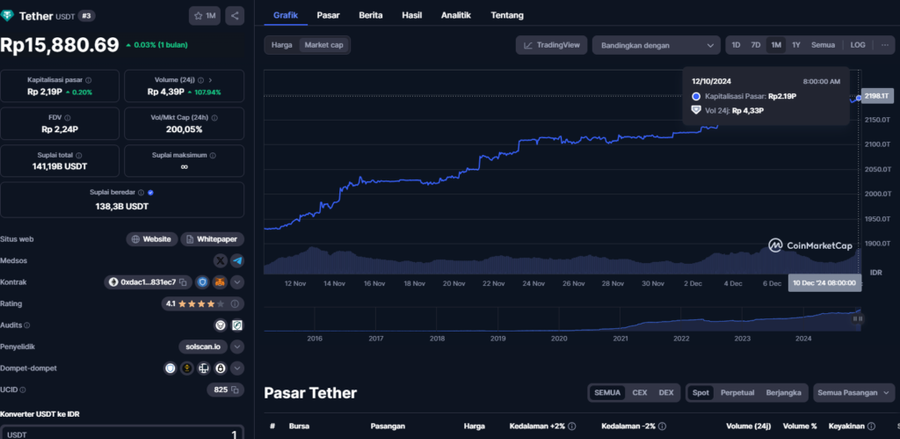Set chart range to Semua
This screenshot has width=900, height=439.
(823, 45)
